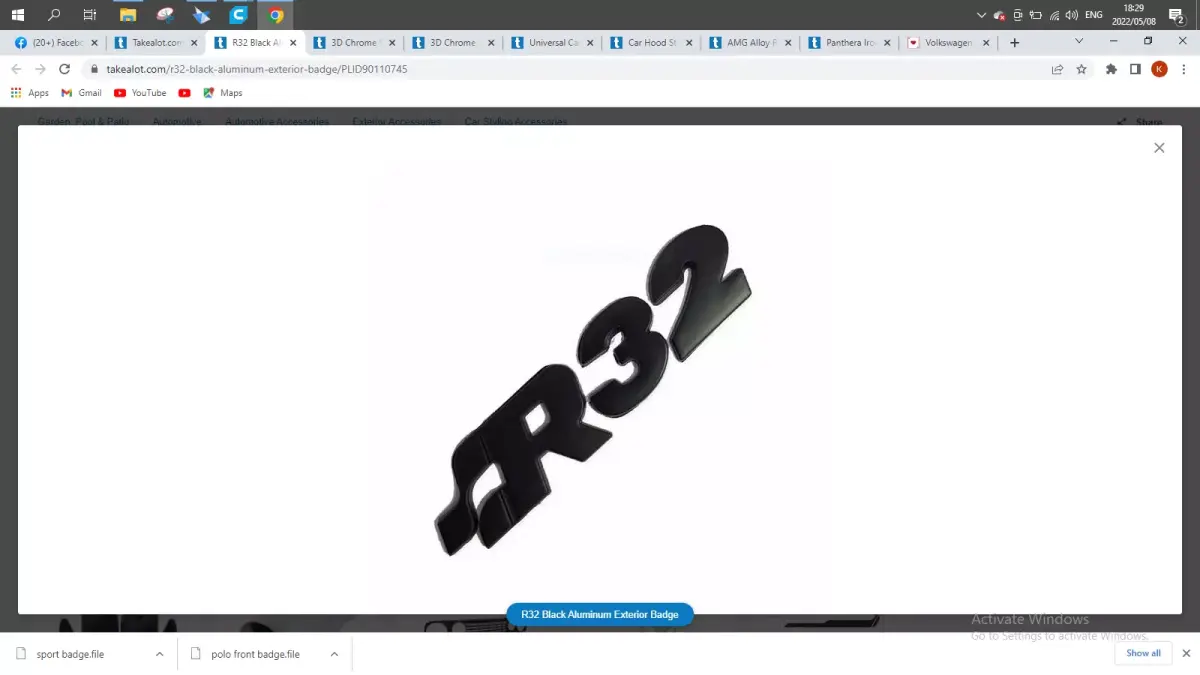Image resolution: width=1200 pixels, height=675 pixels.
Task: Click the R32 Black Aluminum Exterior Badge label
Action: (x=600, y=615)
